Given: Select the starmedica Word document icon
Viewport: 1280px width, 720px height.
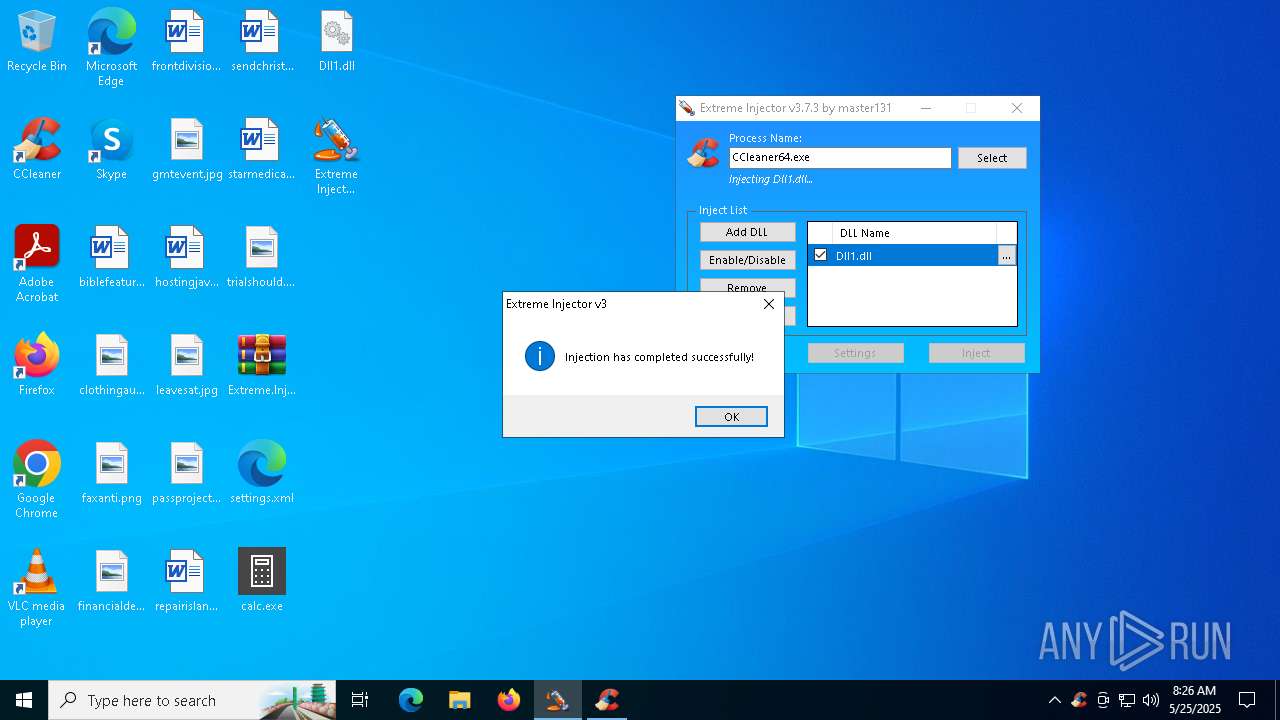Looking at the screenshot, I should [x=262, y=150].
